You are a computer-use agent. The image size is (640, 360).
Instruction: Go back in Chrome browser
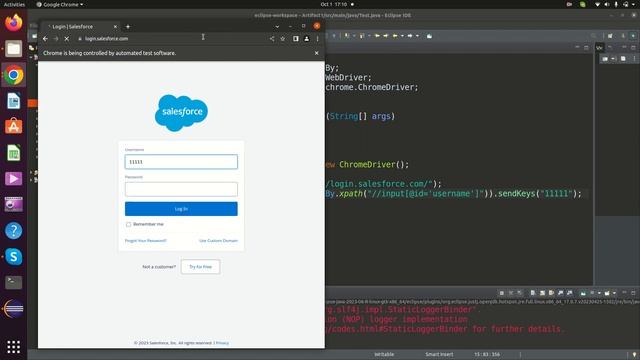(45, 38)
